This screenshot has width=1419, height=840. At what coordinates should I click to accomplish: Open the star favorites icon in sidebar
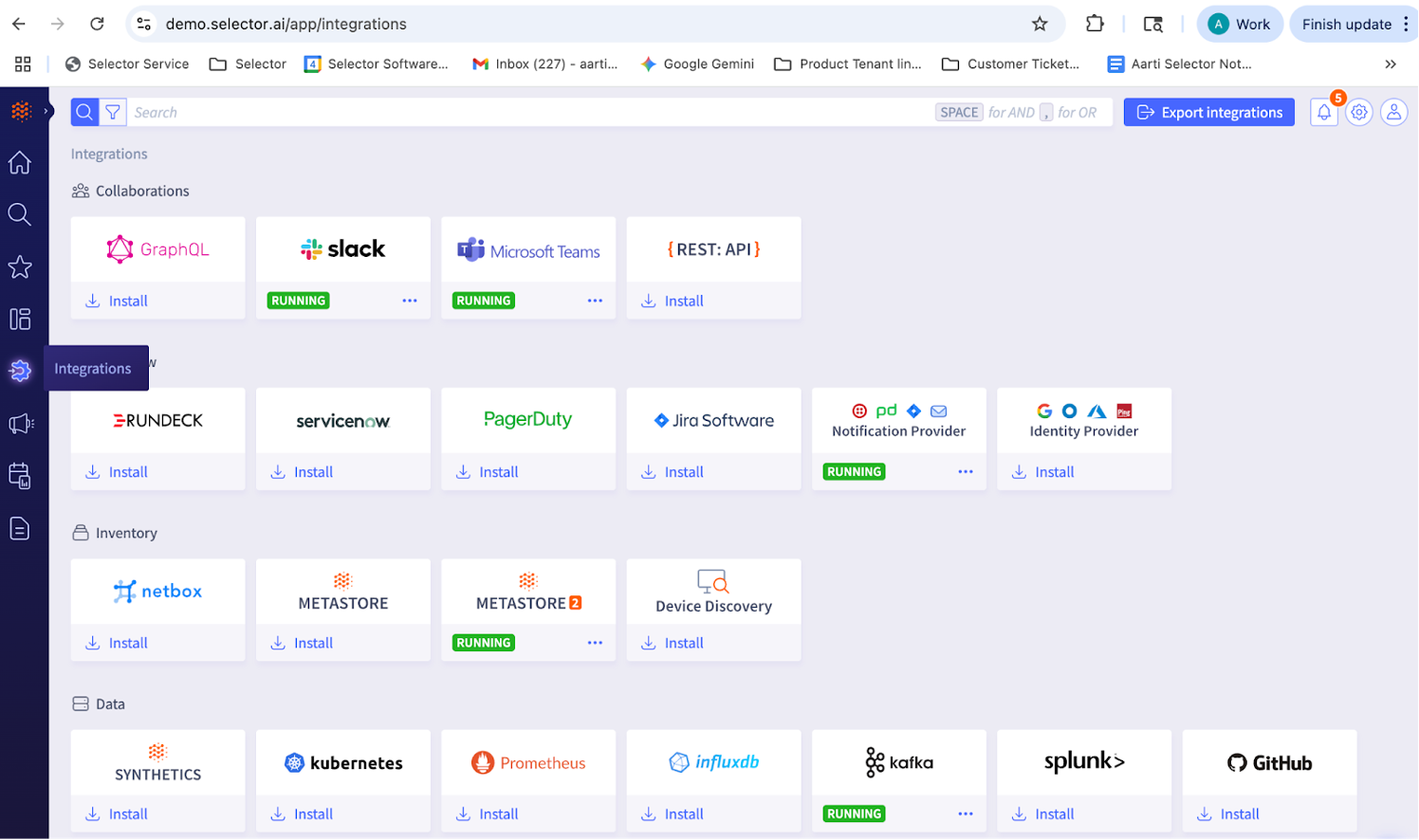pyautogui.click(x=20, y=267)
